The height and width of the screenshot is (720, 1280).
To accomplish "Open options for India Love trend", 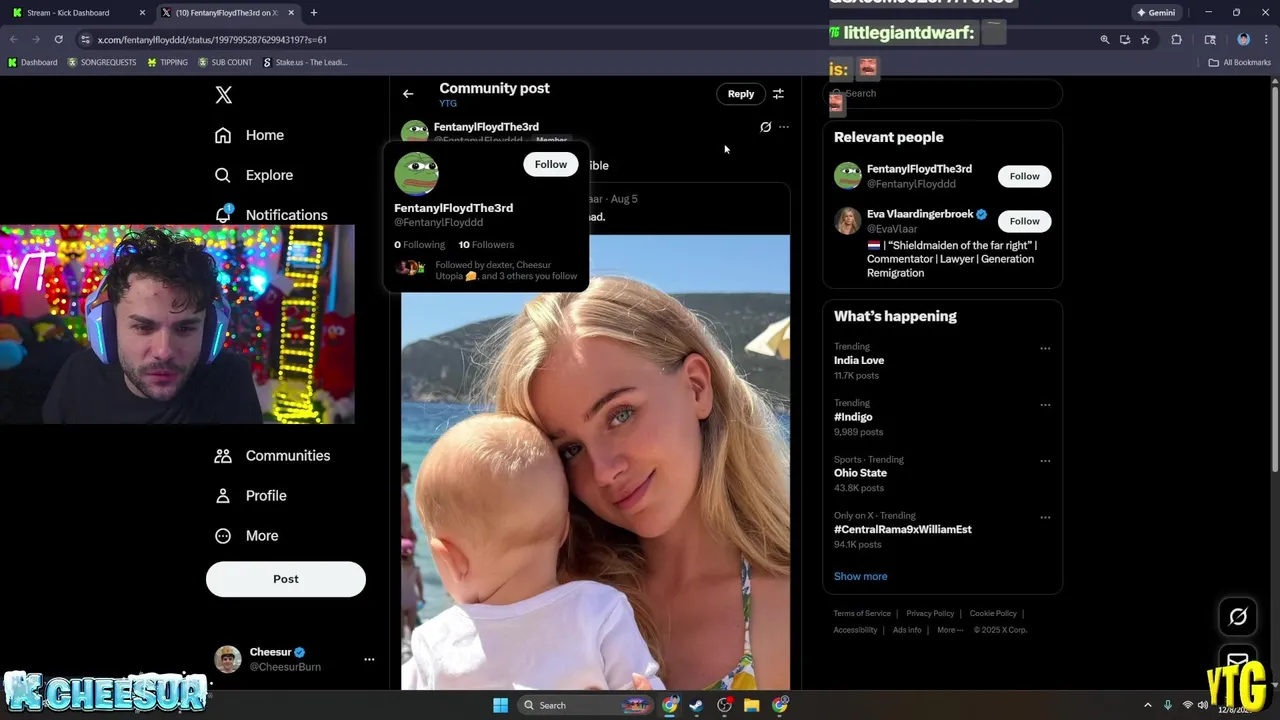I will point(1045,349).
